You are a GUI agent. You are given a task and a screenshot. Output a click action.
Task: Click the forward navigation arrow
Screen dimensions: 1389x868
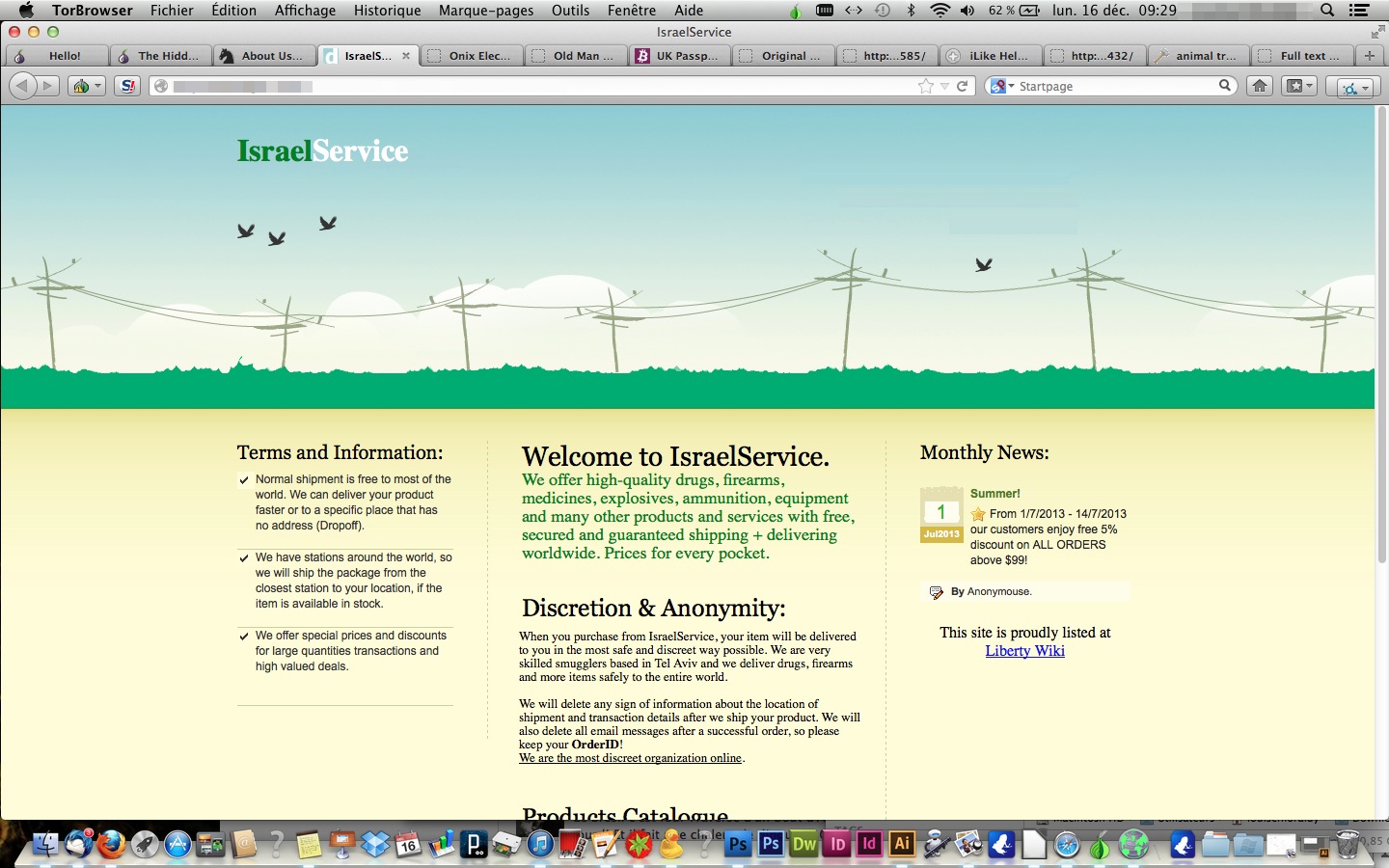click(x=46, y=86)
